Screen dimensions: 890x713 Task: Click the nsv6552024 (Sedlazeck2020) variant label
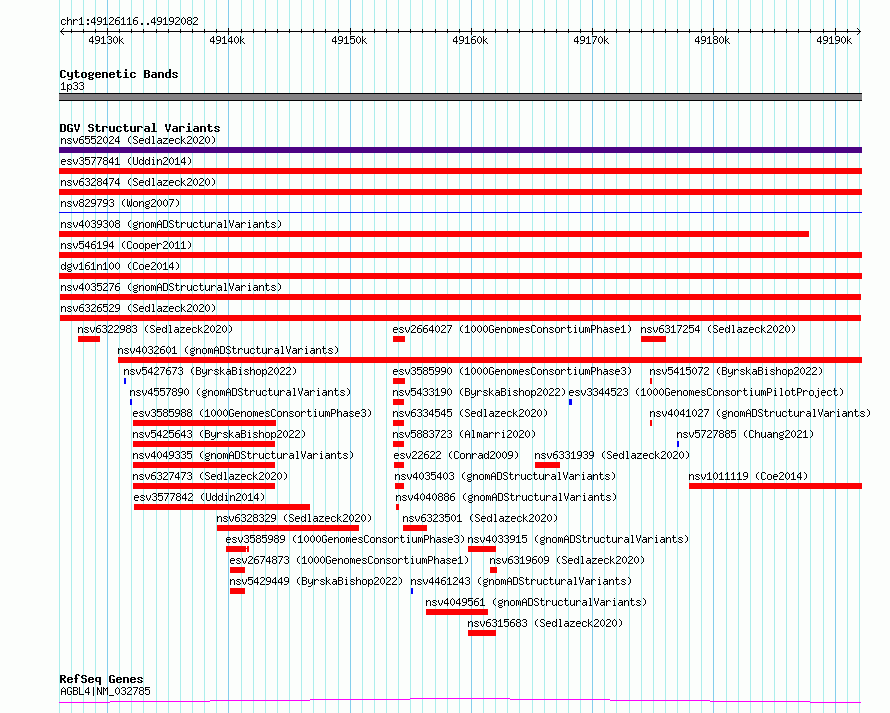pos(138,140)
